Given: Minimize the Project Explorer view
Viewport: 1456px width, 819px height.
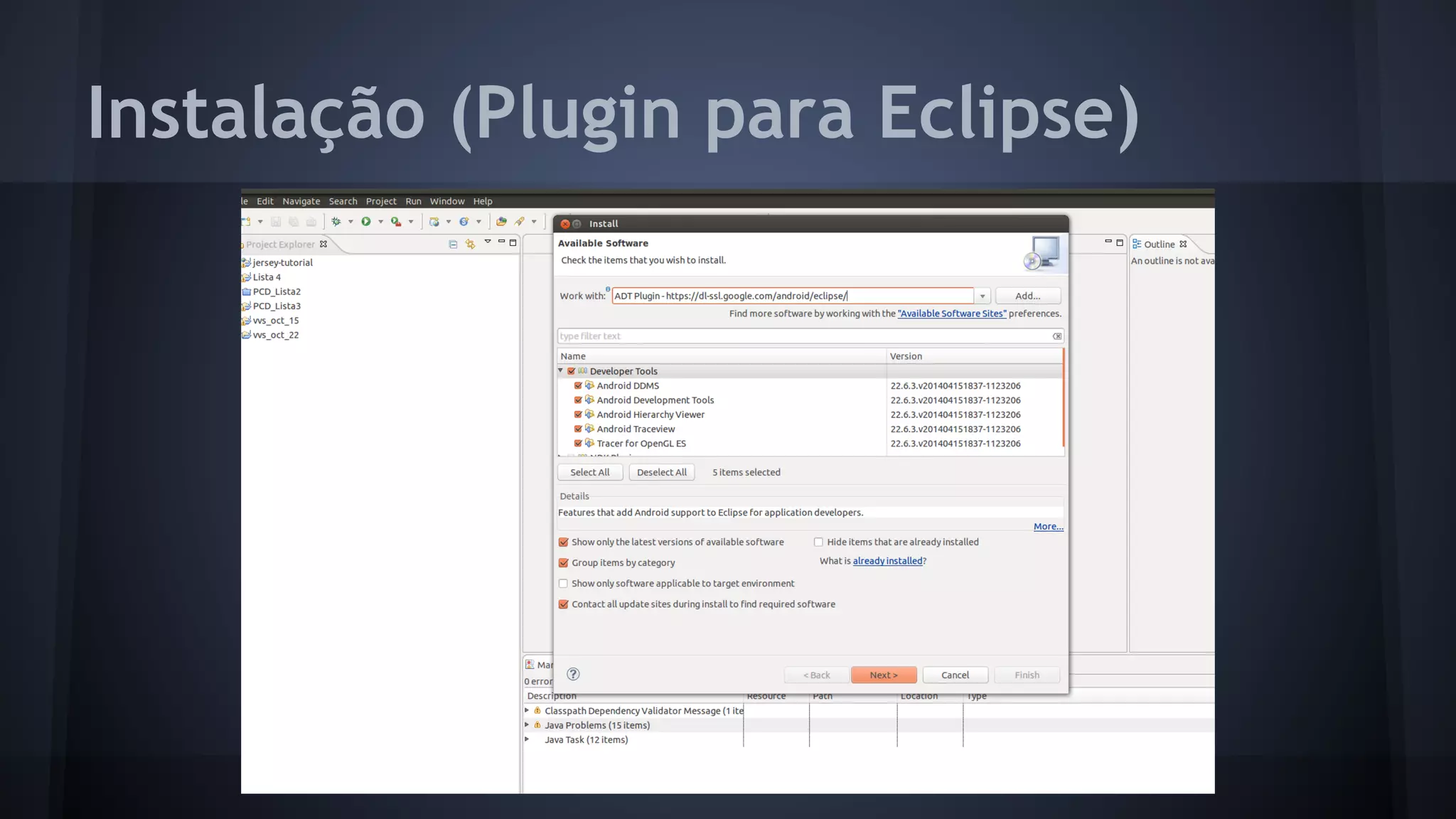Looking at the screenshot, I should point(501,242).
